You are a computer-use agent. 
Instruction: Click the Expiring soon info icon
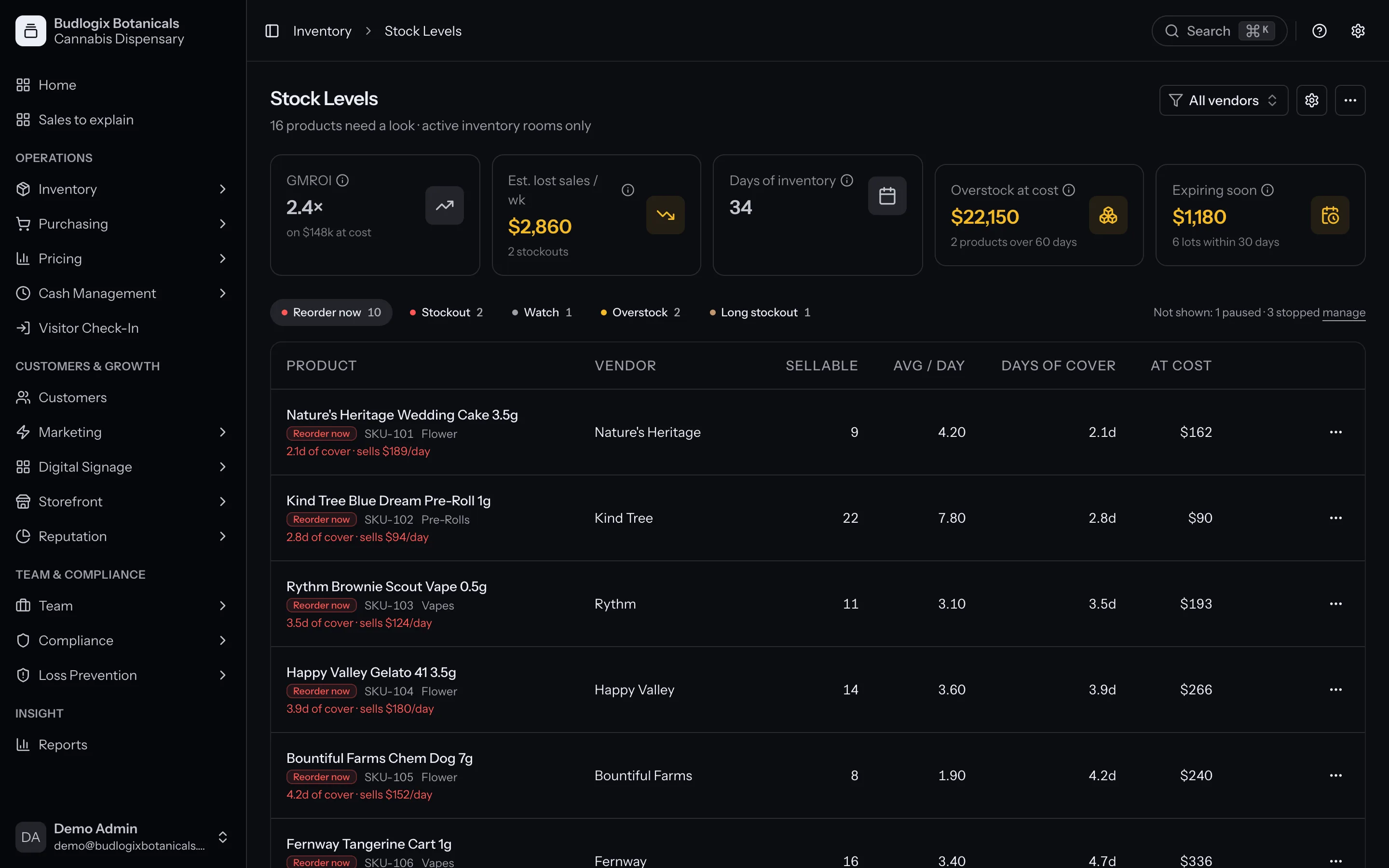tap(1268, 190)
